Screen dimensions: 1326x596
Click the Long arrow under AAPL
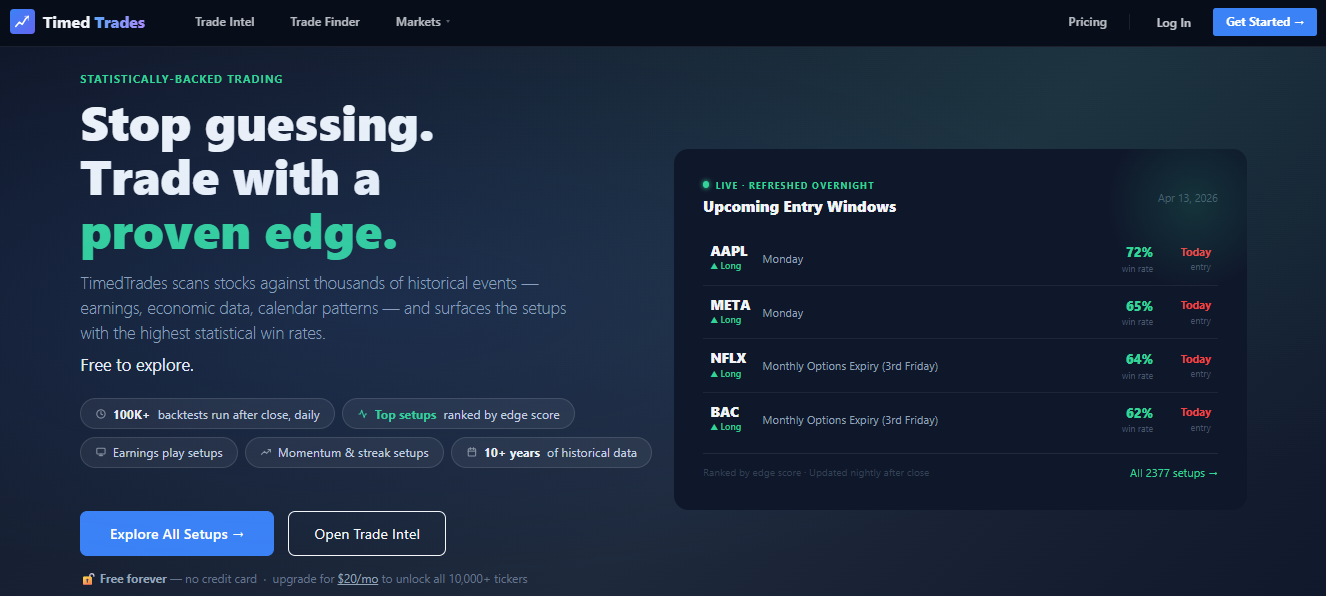click(x=714, y=267)
